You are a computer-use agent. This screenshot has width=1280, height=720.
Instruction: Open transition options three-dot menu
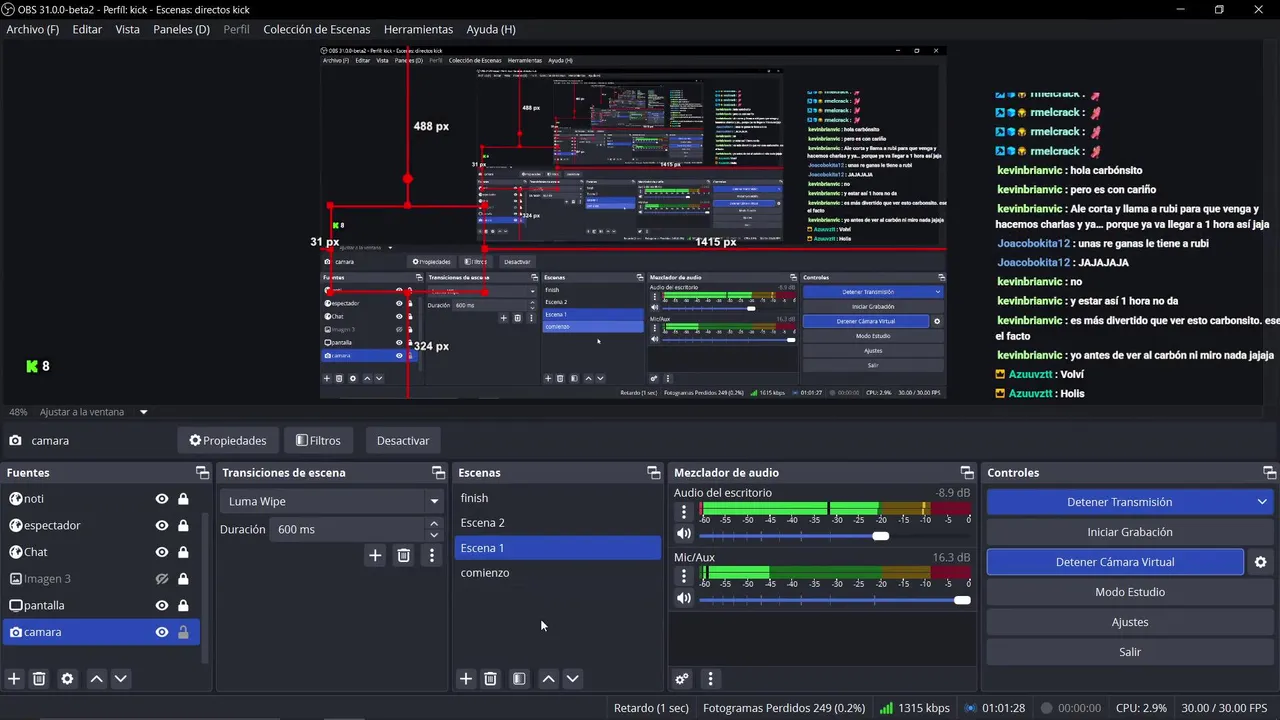[432, 555]
